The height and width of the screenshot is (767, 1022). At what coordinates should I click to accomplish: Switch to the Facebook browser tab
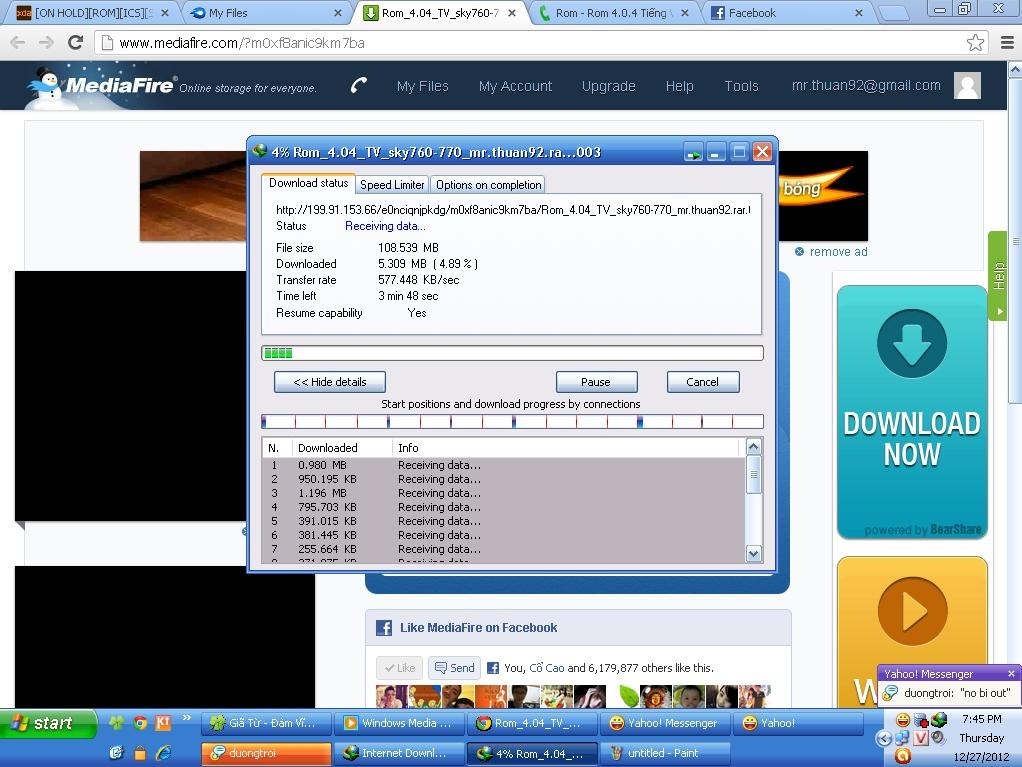click(x=787, y=12)
